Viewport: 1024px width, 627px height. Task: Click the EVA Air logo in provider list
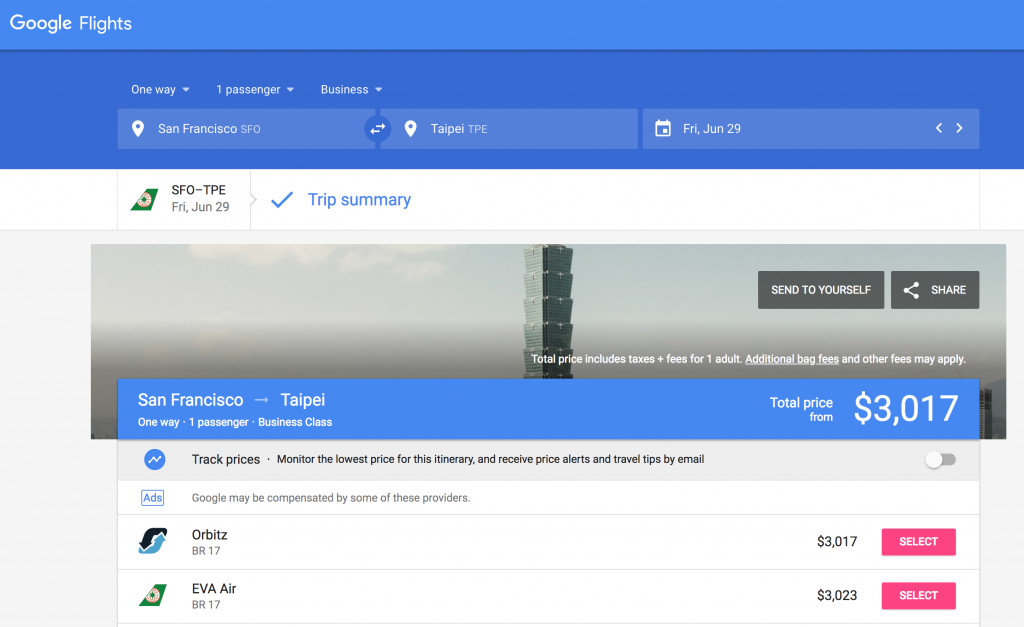(x=153, y=595)
